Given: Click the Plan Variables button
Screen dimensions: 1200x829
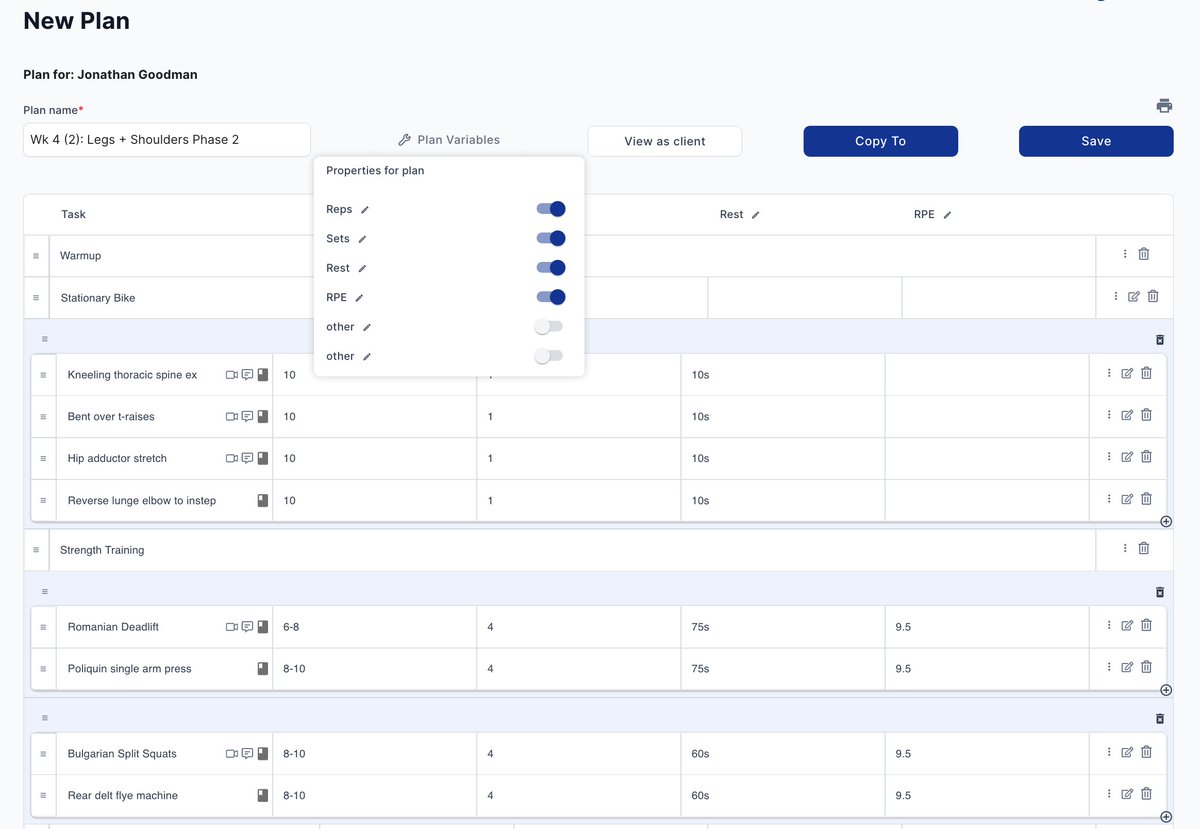Looking at the screenshot, I should coord(449,140).
